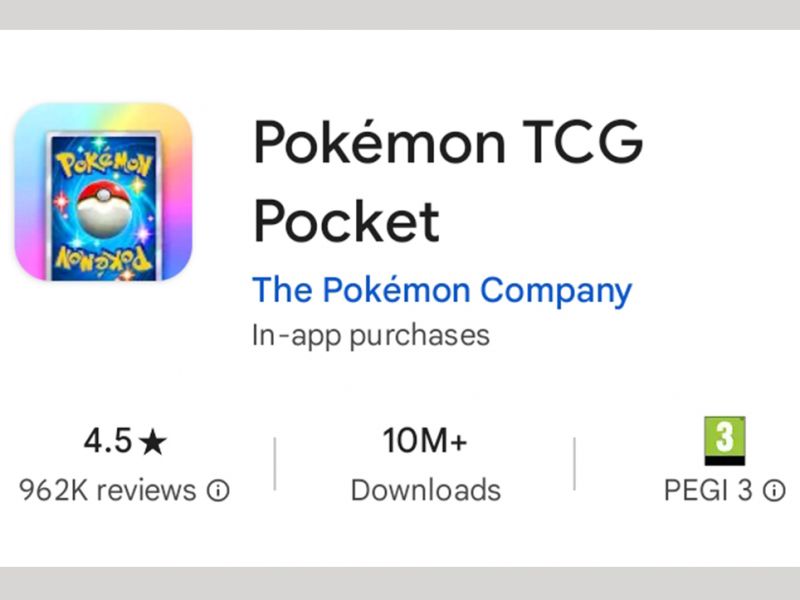Open The Pokémon Company developer page
800x600 pixels.
442,291
